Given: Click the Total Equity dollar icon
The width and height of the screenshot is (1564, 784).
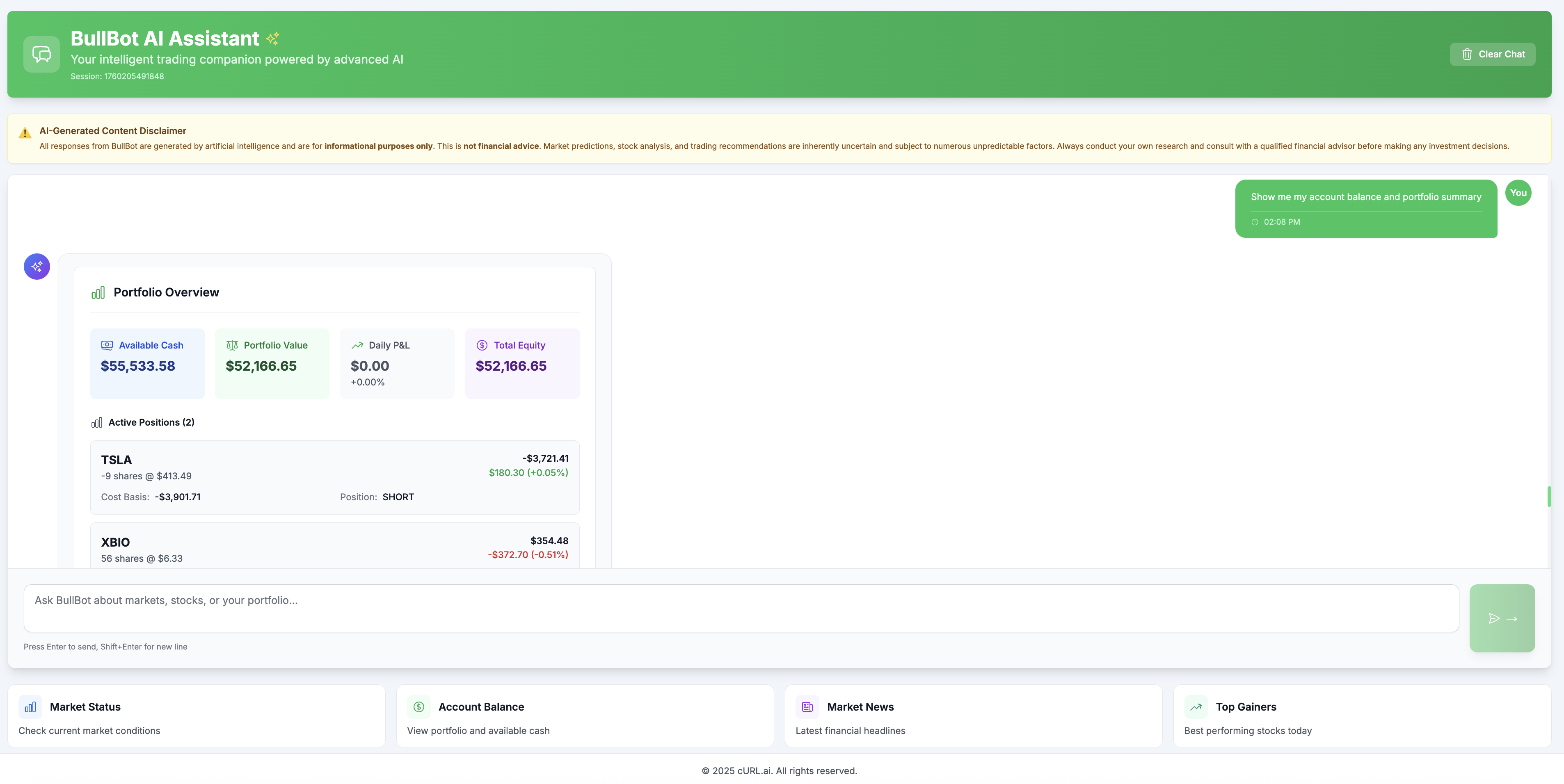Looking at the screenshot, I should [x=482, y=345].
